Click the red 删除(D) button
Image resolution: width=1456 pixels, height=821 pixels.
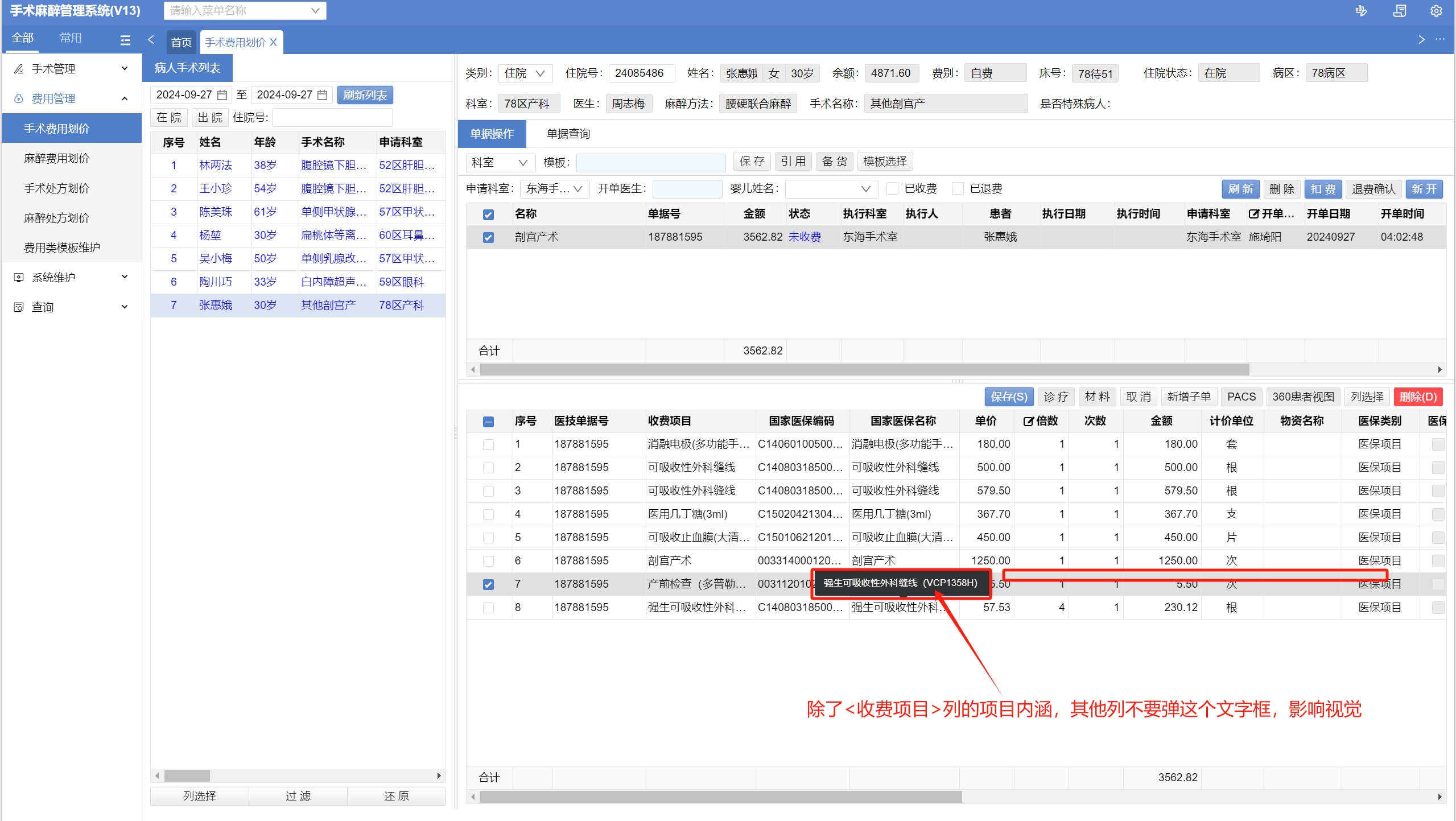coord(1418,397)
